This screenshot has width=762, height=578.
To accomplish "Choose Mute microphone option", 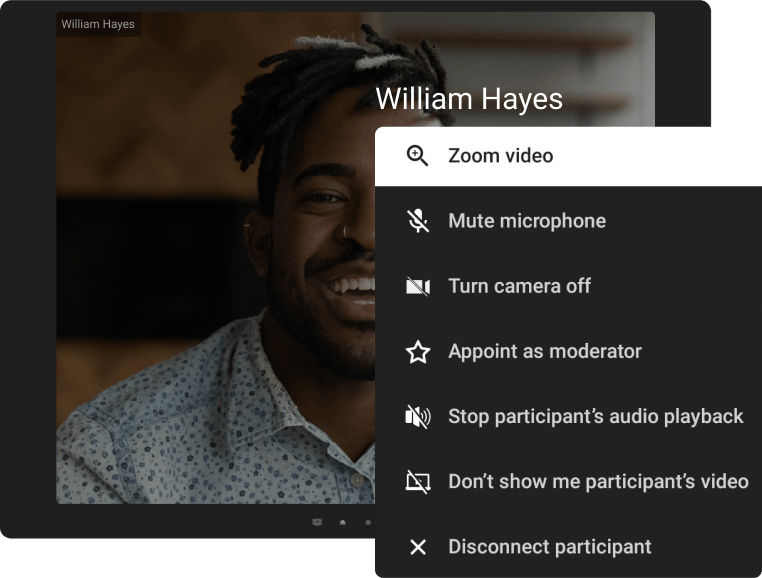I will point(526,221).
